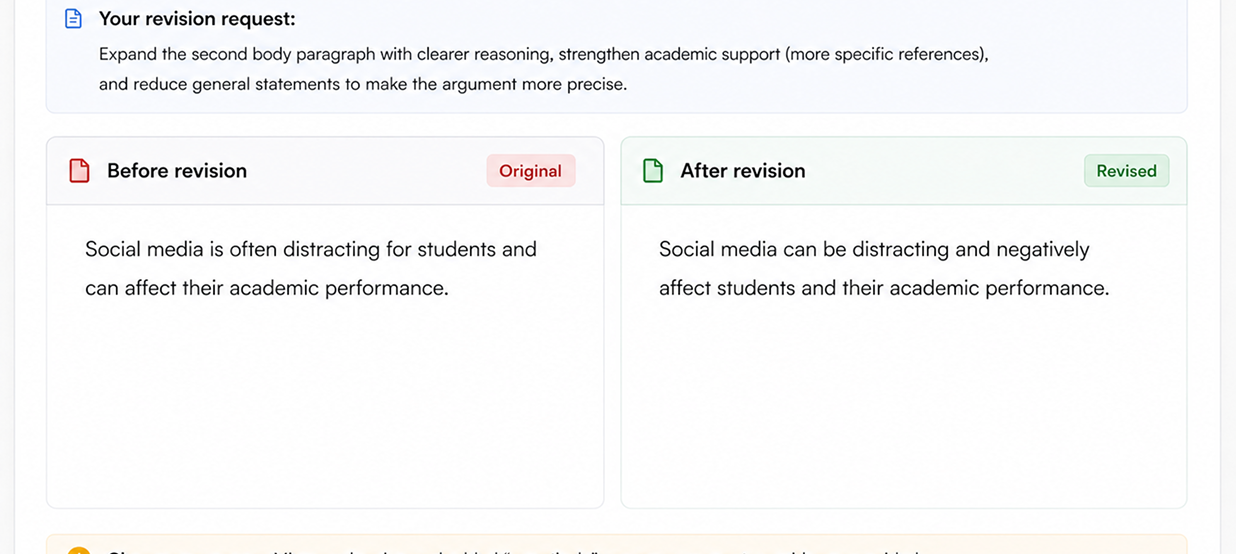Click the request line starting 'Expand the second body paragraph'

(x=543, y=54)
